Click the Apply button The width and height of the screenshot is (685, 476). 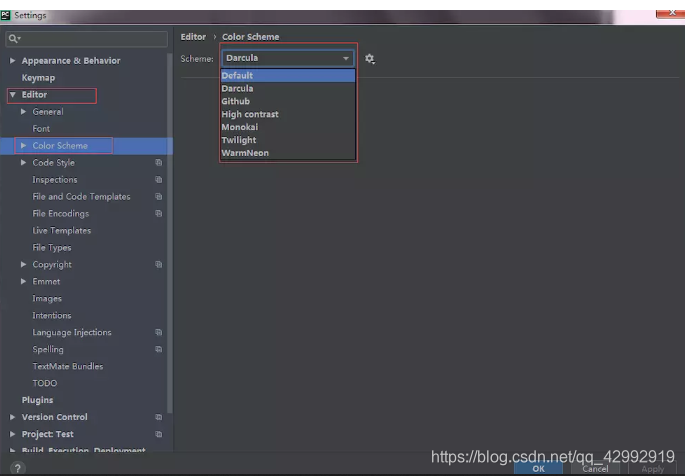click(653, 469)
